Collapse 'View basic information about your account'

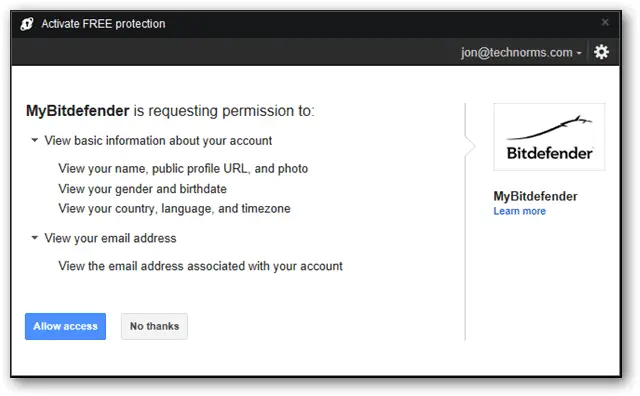pyautogui.click(x=35, y=140)
